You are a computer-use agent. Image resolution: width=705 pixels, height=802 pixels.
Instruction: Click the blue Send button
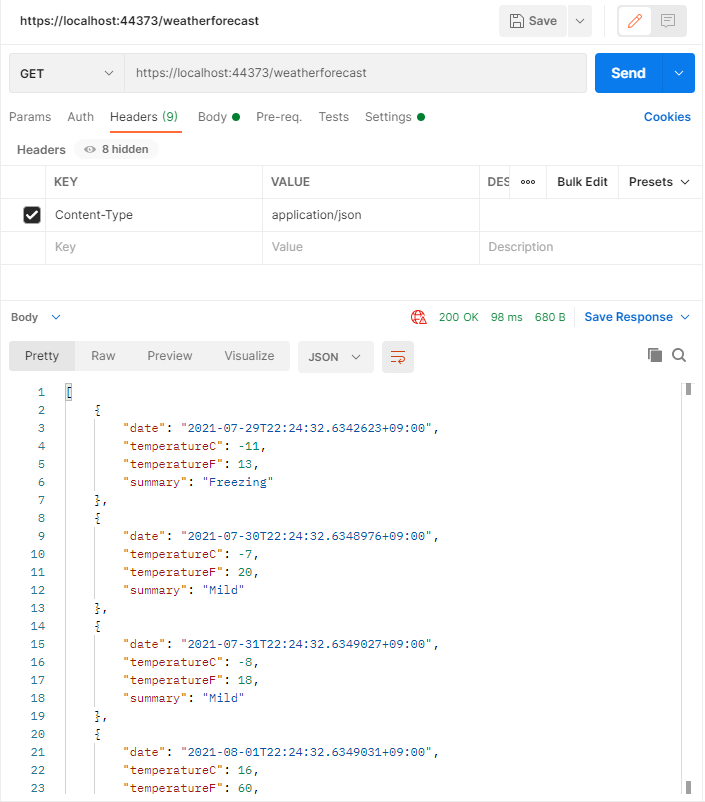coord(628,73)
